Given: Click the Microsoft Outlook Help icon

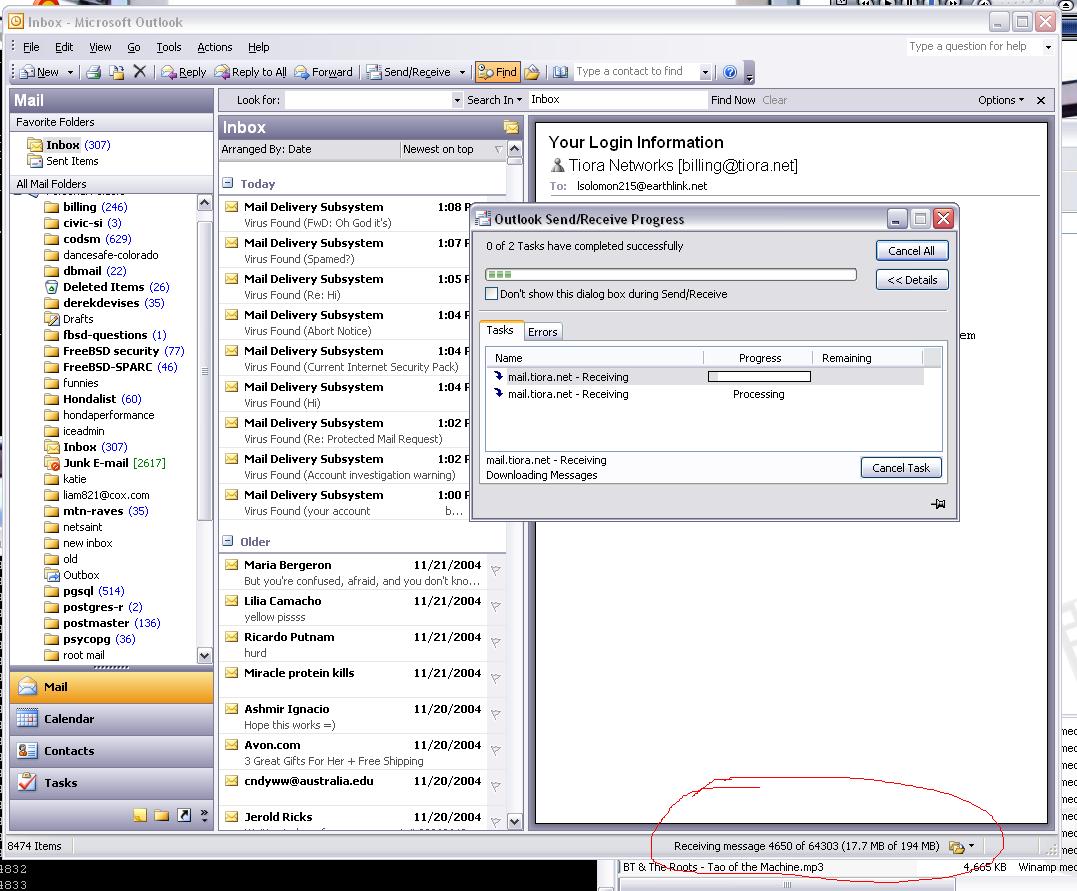Looking at the screenshot, I should 730,72.
